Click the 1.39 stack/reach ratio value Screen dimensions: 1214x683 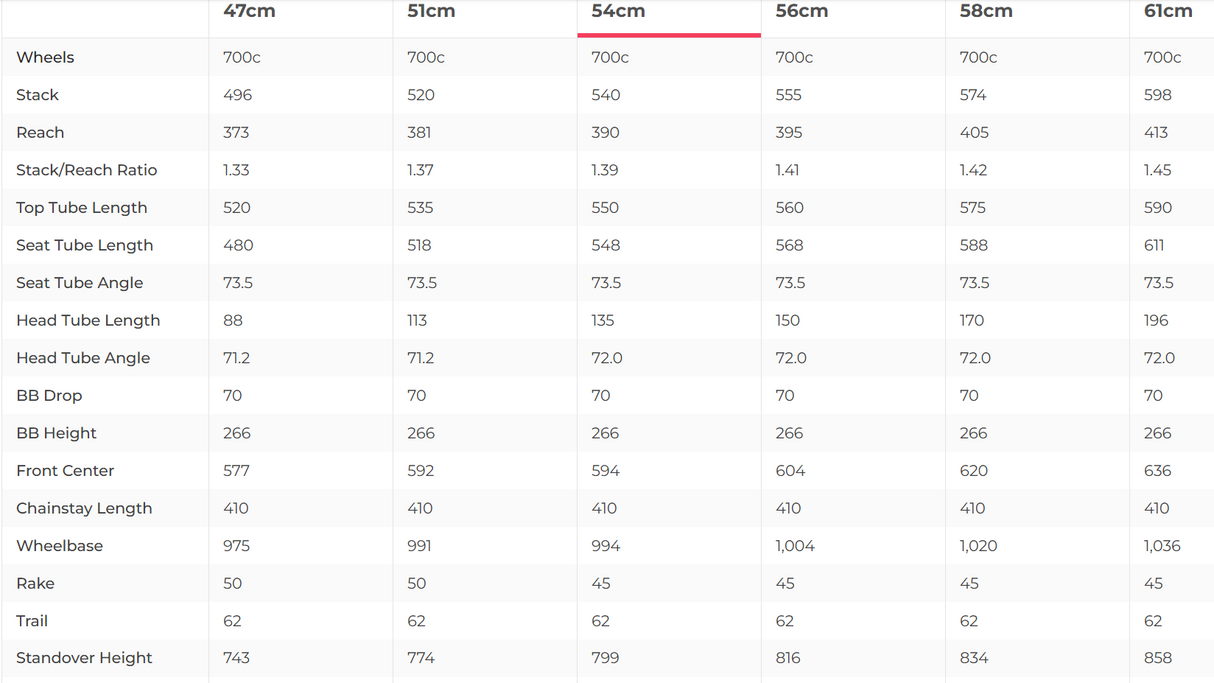[x=605, y=170]
